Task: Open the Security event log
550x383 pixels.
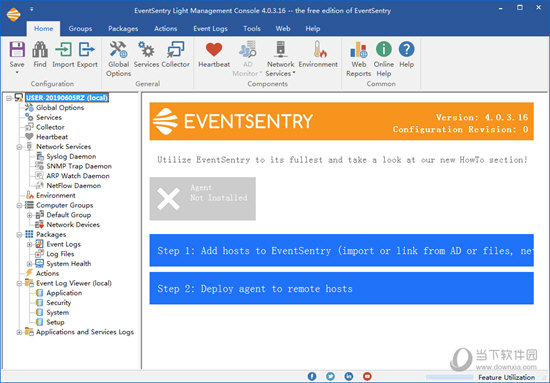Action: click(x=59, y=303)
